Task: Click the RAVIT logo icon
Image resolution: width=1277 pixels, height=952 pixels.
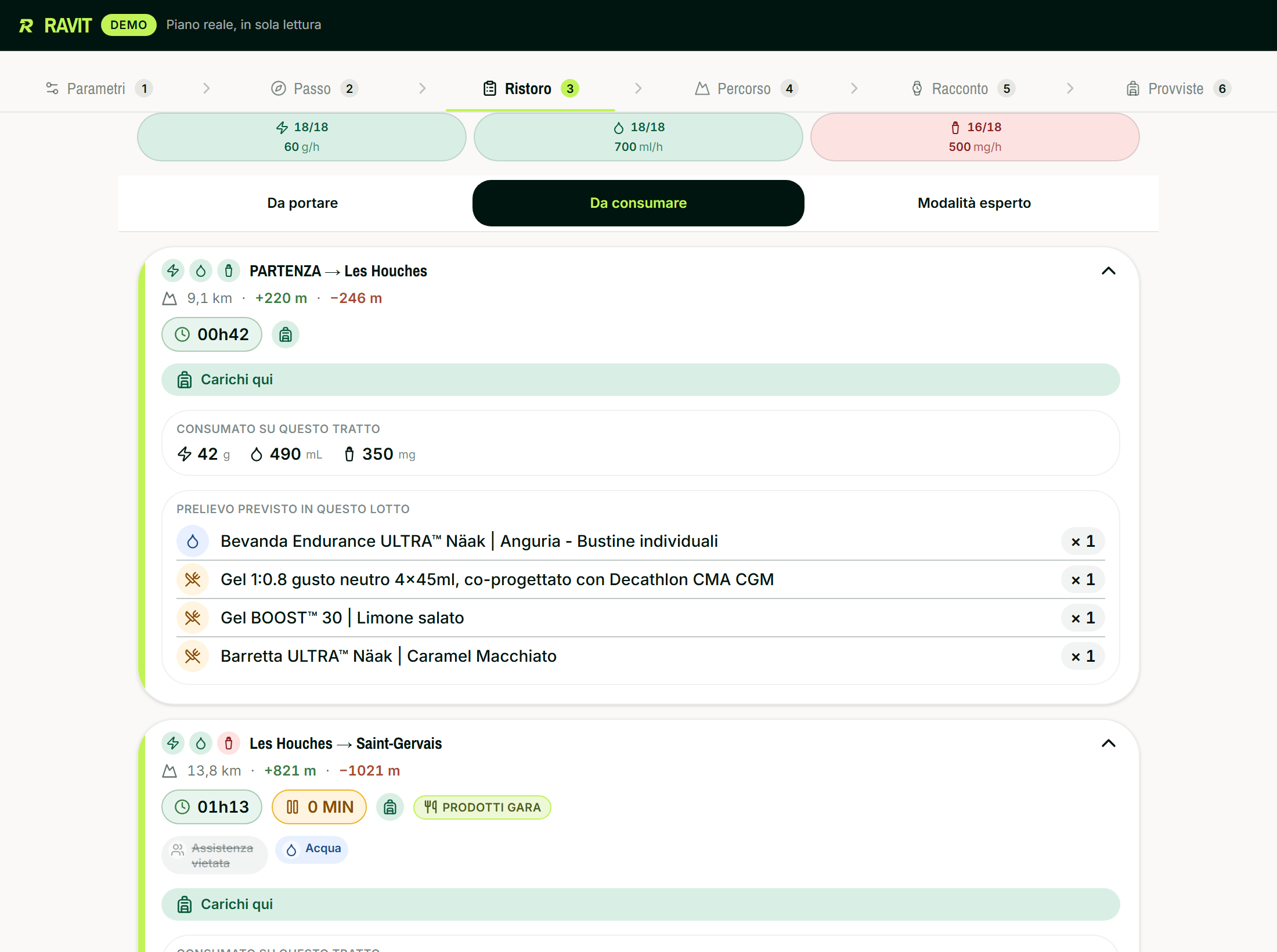Action: tap(26, 26)
